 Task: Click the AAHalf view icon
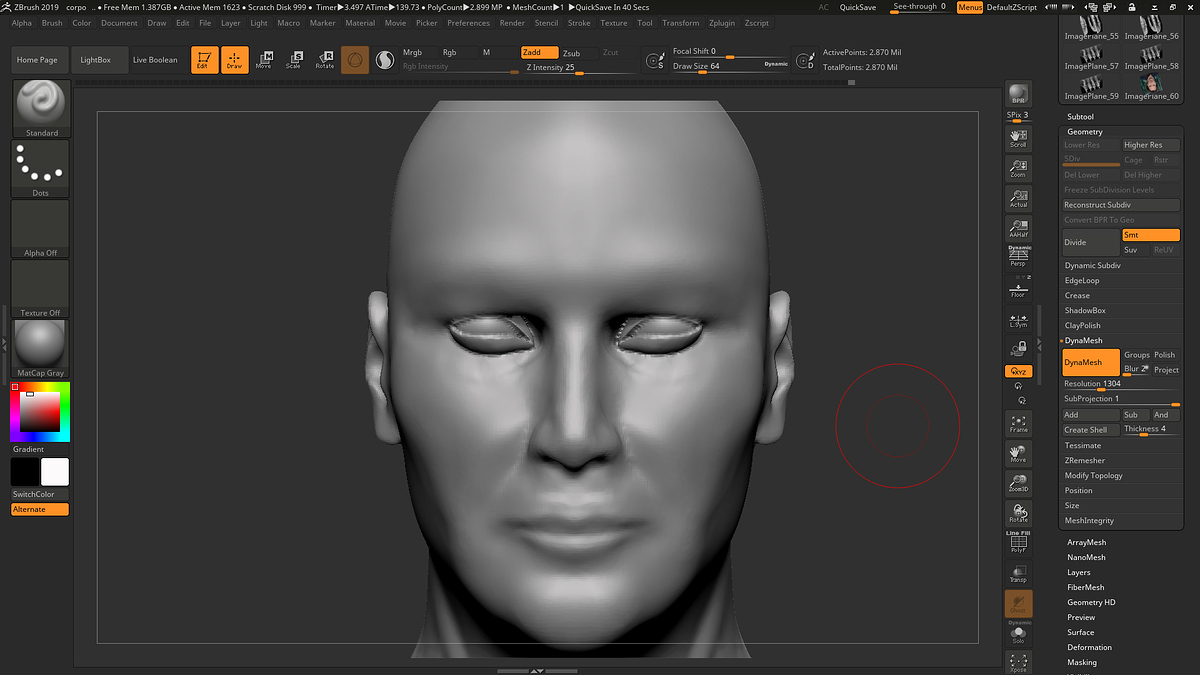1018,229
